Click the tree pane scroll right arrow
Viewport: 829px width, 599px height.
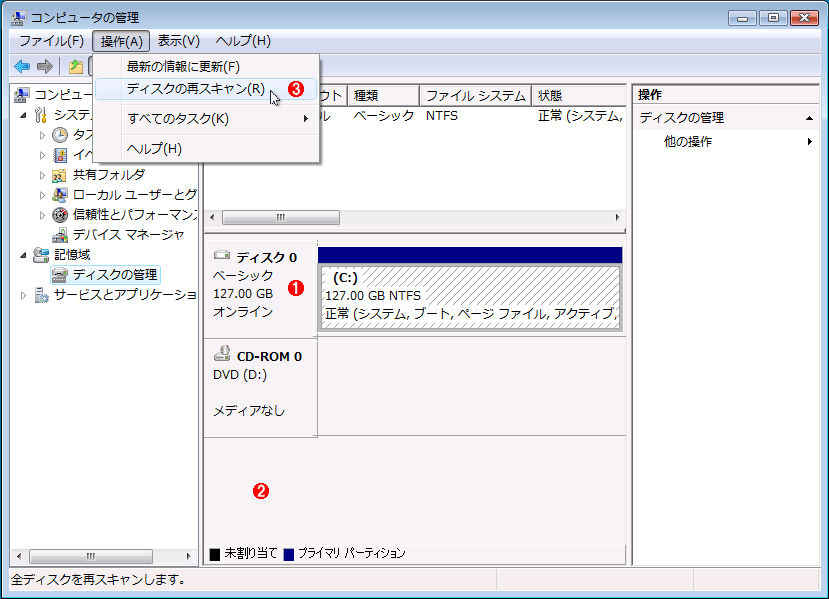[188, 556]
